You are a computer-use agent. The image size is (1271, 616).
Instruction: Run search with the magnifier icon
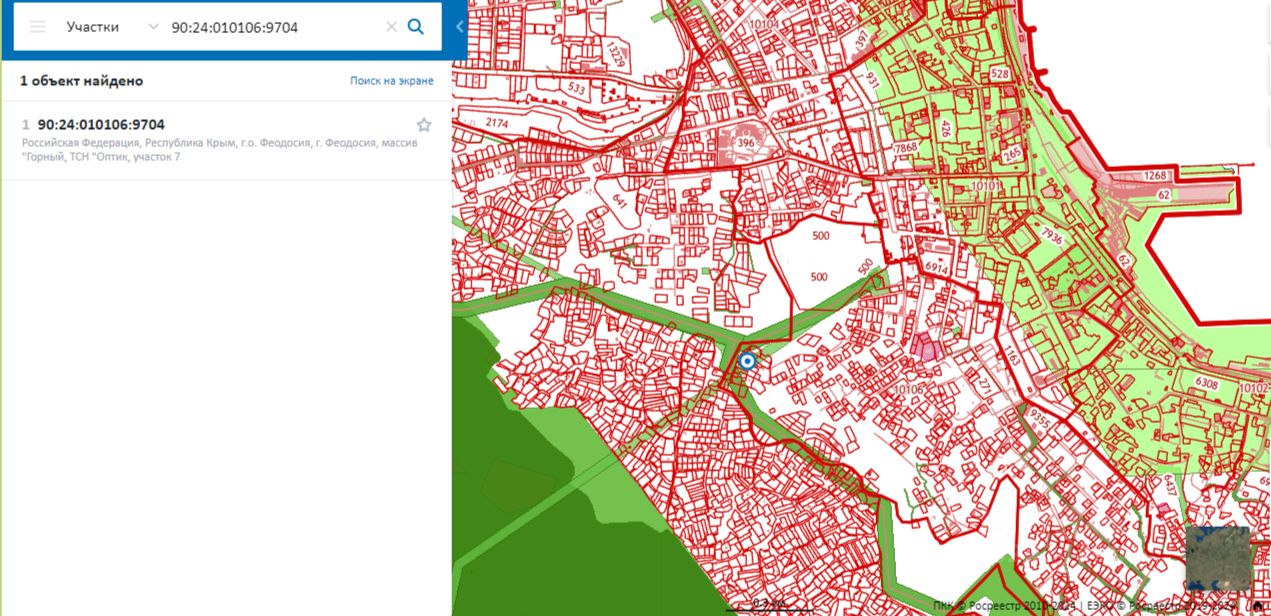click(416, 27)
